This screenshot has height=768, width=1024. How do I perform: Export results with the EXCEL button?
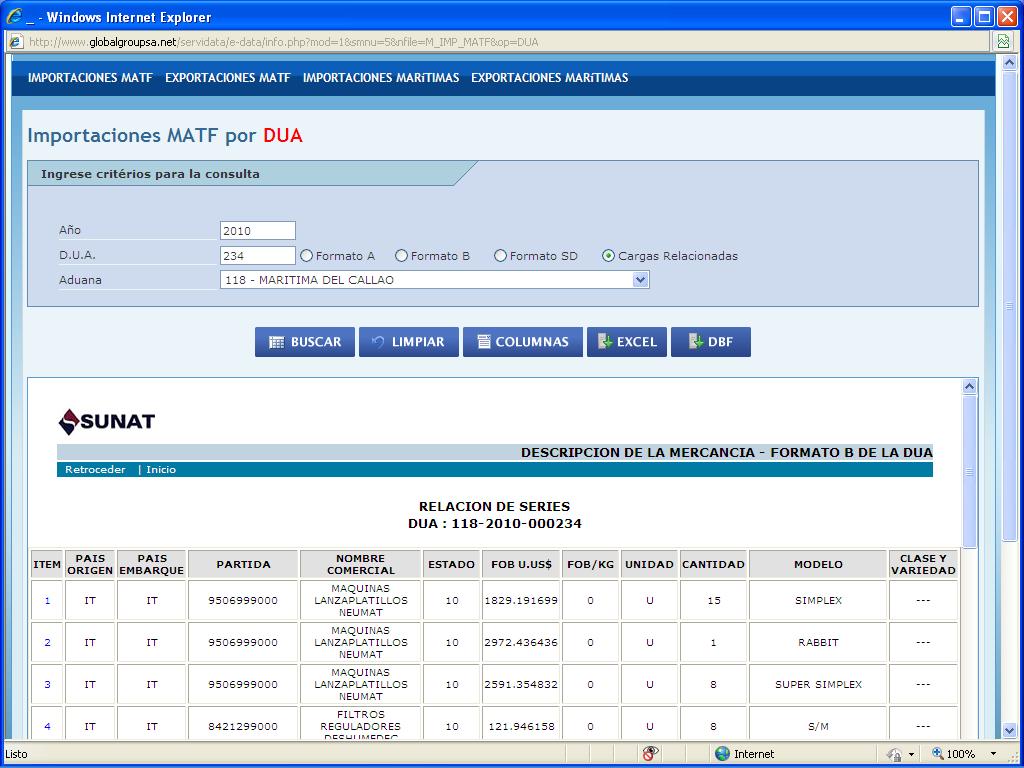[627, 342]
